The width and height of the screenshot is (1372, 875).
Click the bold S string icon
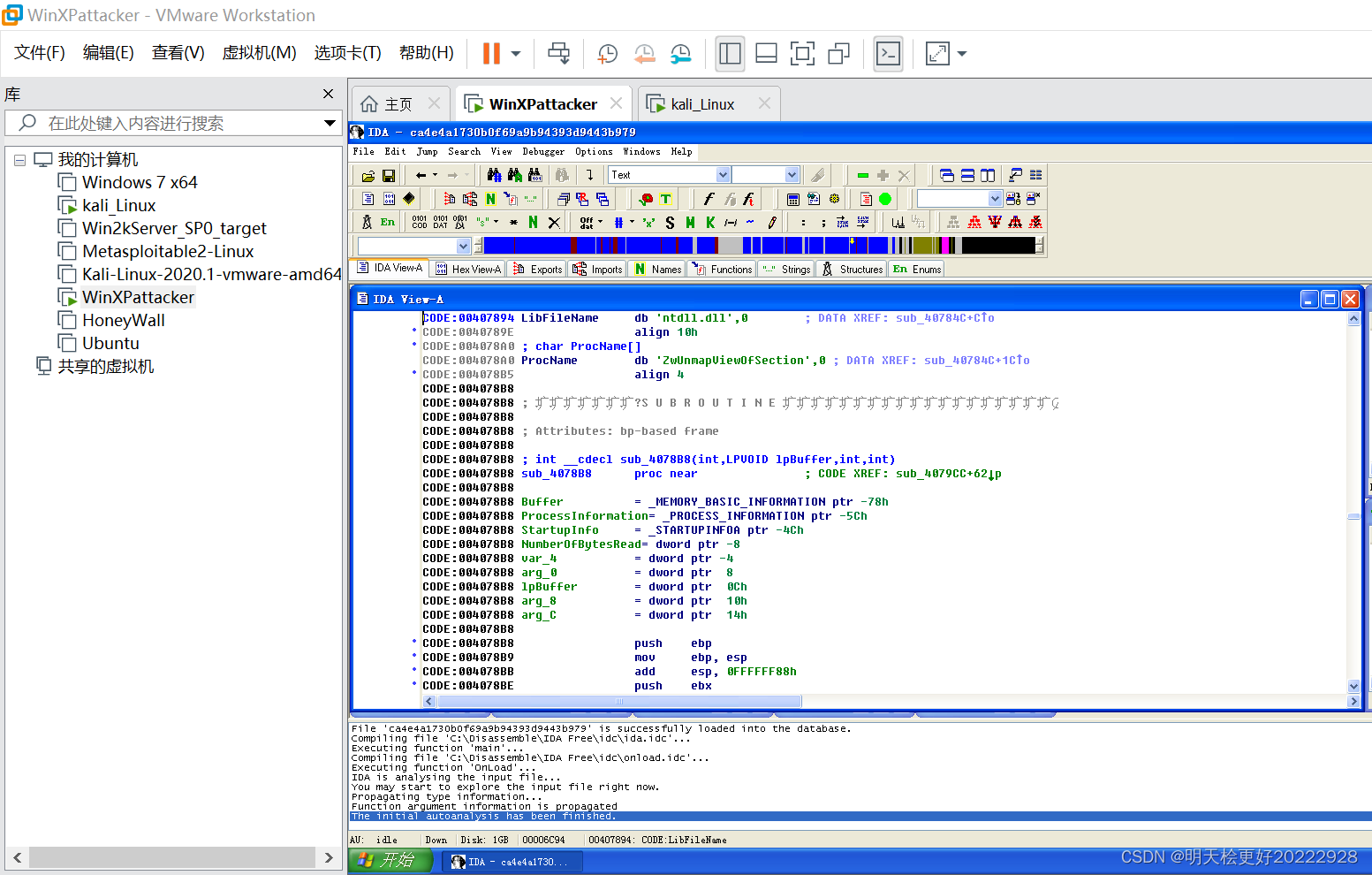(670, 222)
